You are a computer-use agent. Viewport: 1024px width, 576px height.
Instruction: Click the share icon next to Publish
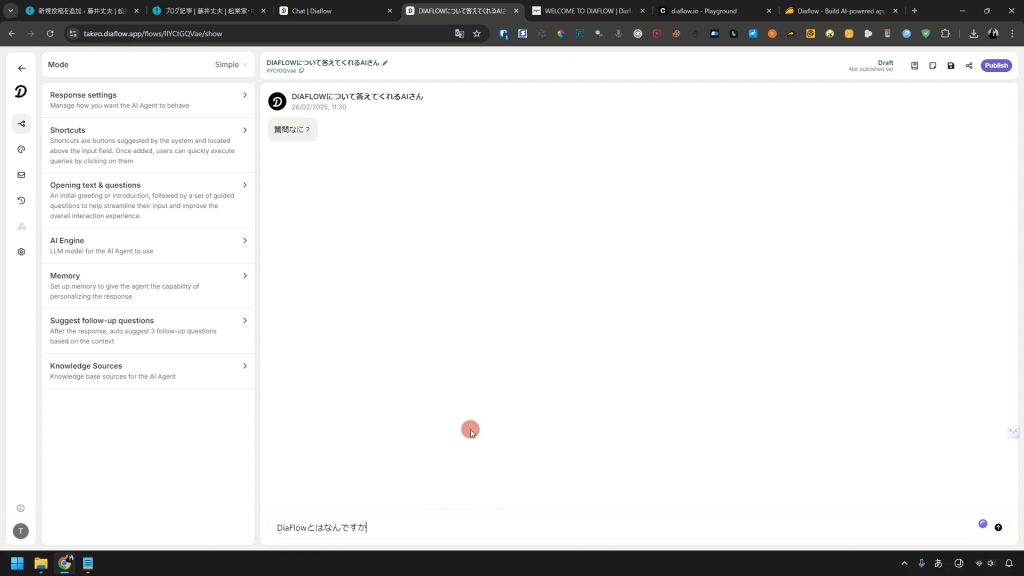[x=969, y=65]
